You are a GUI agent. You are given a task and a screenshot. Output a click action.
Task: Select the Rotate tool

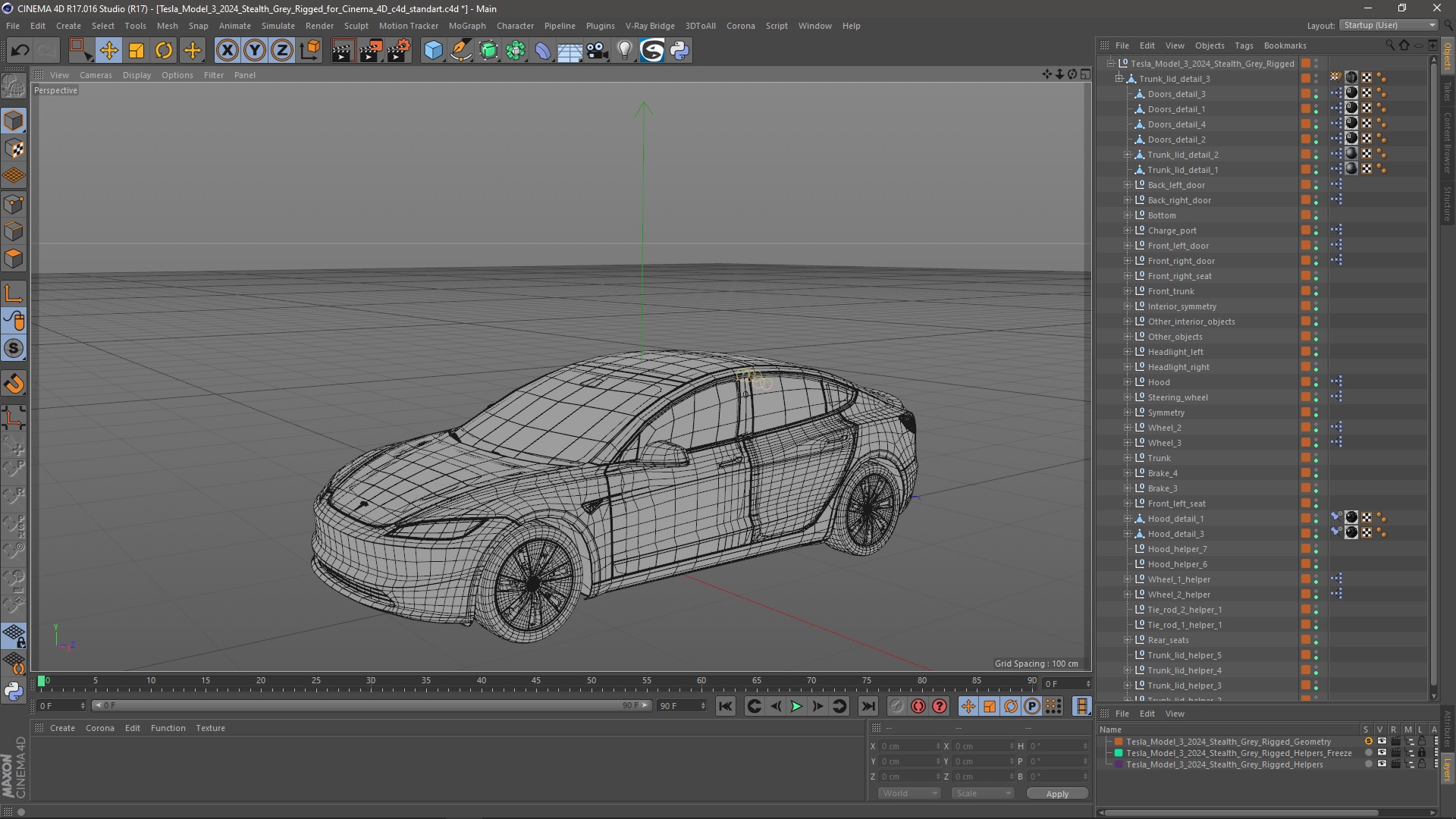coord(164,51)
